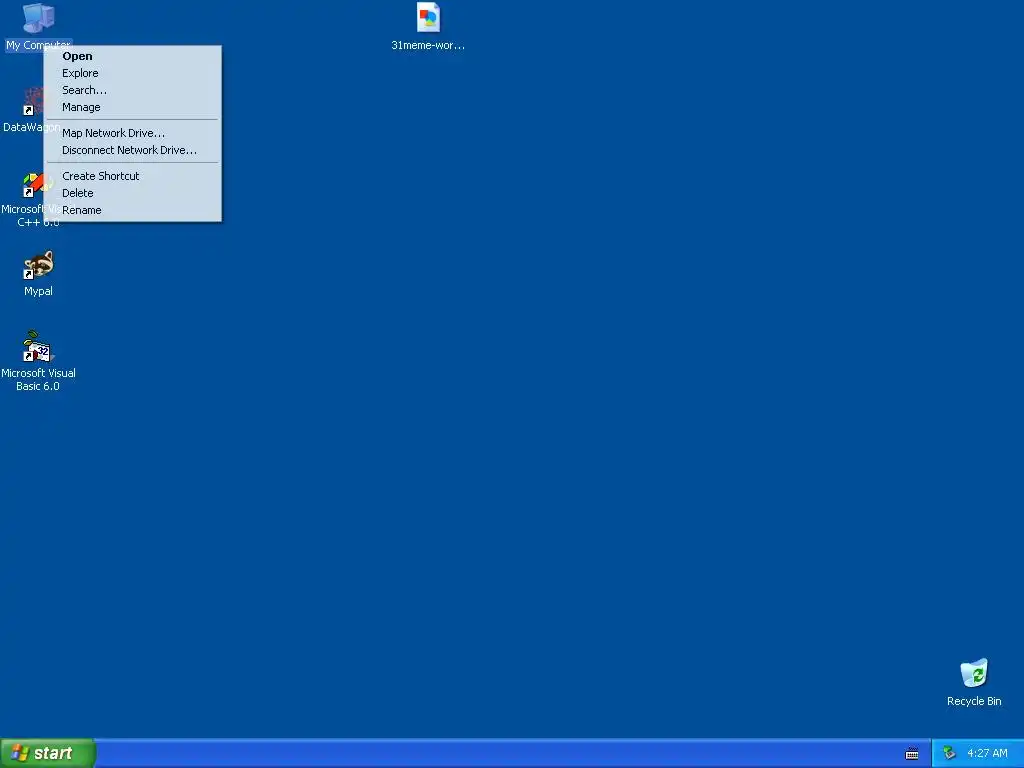1024x768 pixels.
Task: Select the Mypal browser raccoon icon
Action: click(39, 265)
